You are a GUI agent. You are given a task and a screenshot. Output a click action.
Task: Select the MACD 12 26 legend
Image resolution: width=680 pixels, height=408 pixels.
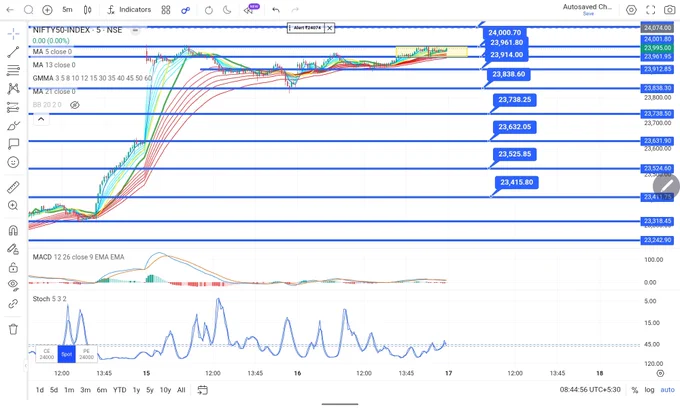[78, 257]
